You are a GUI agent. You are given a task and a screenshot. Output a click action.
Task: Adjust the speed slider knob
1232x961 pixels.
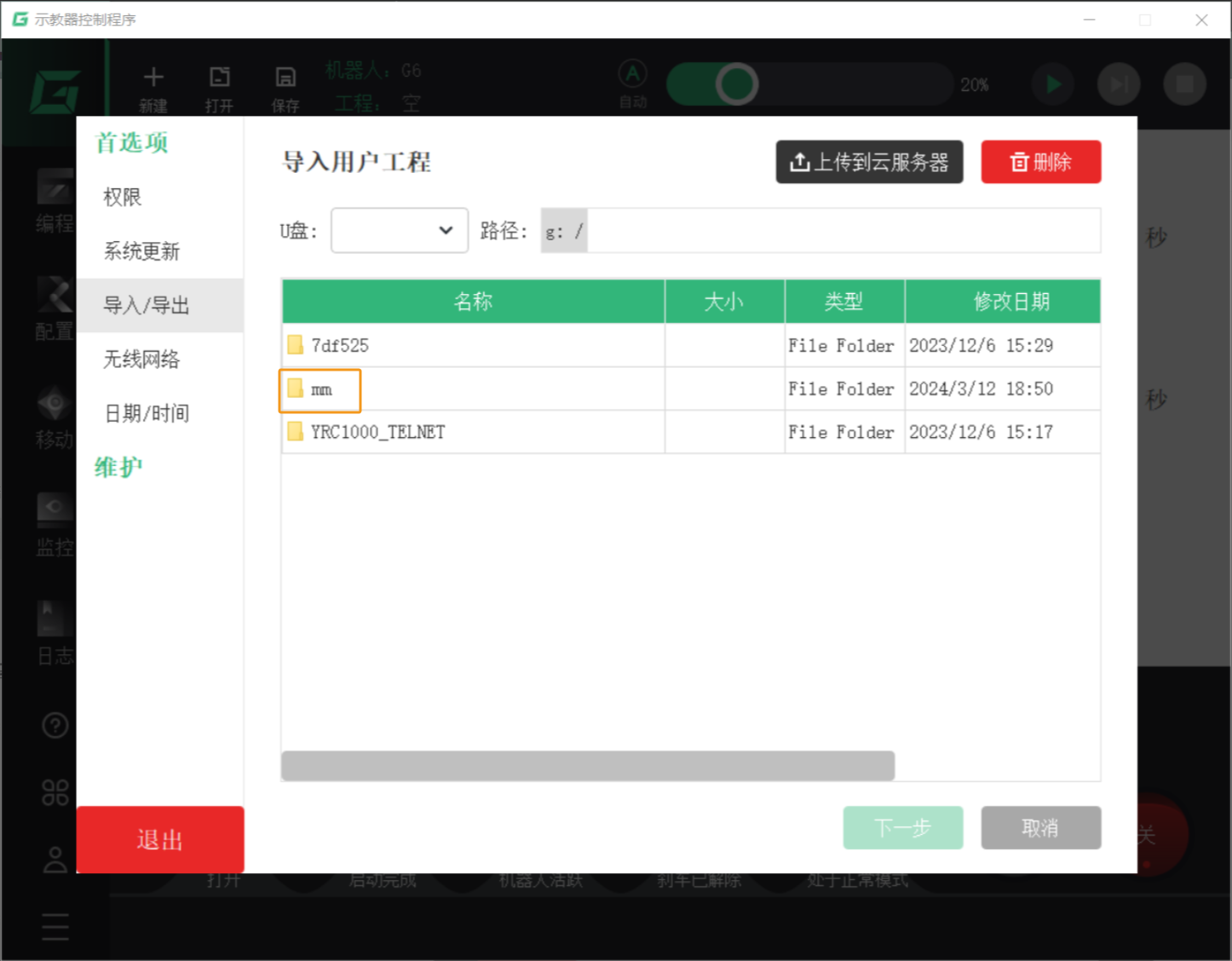pyautogui.click(x=736, y=84)
